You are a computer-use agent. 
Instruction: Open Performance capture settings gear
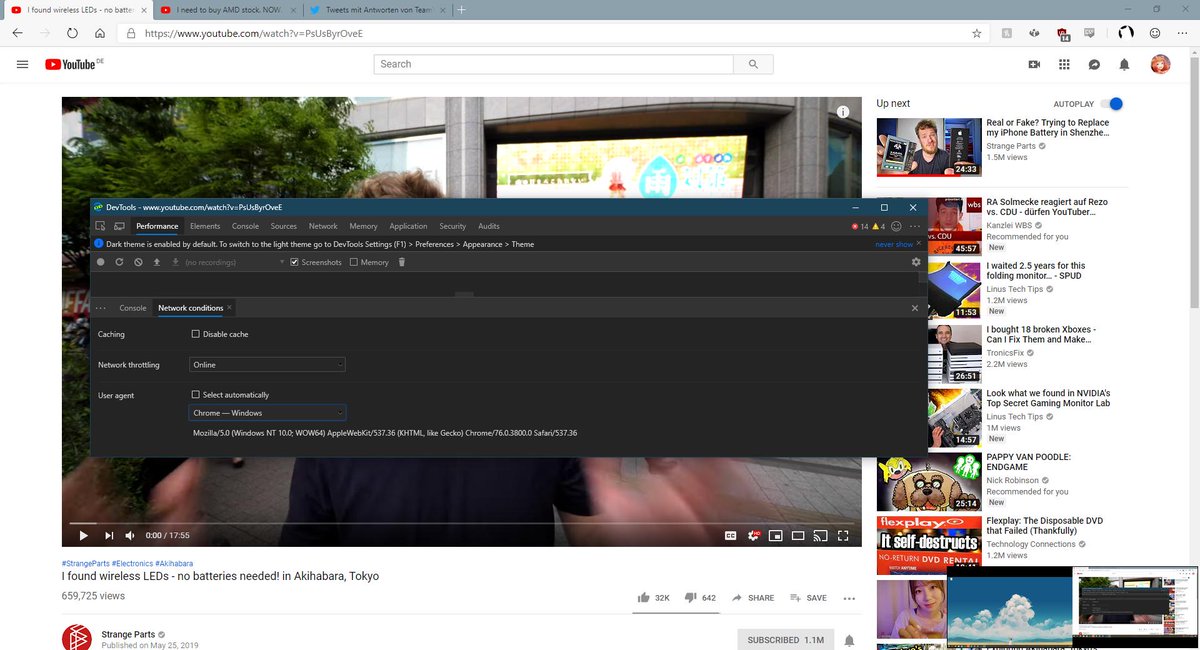(916, 262)
